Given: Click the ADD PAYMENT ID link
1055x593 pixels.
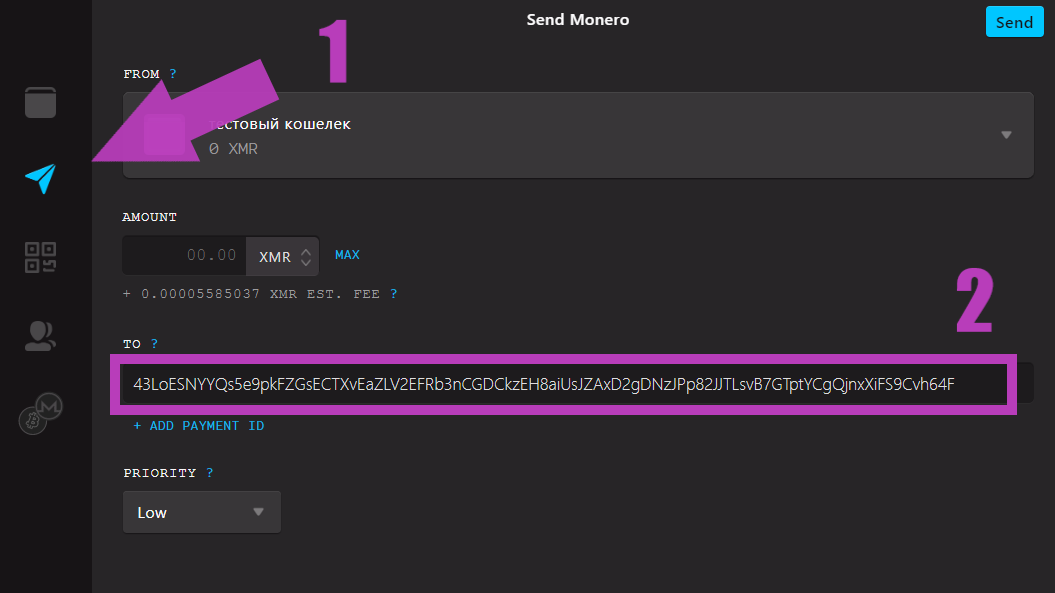Looking at the screenshot, I should tap(199, 425).
